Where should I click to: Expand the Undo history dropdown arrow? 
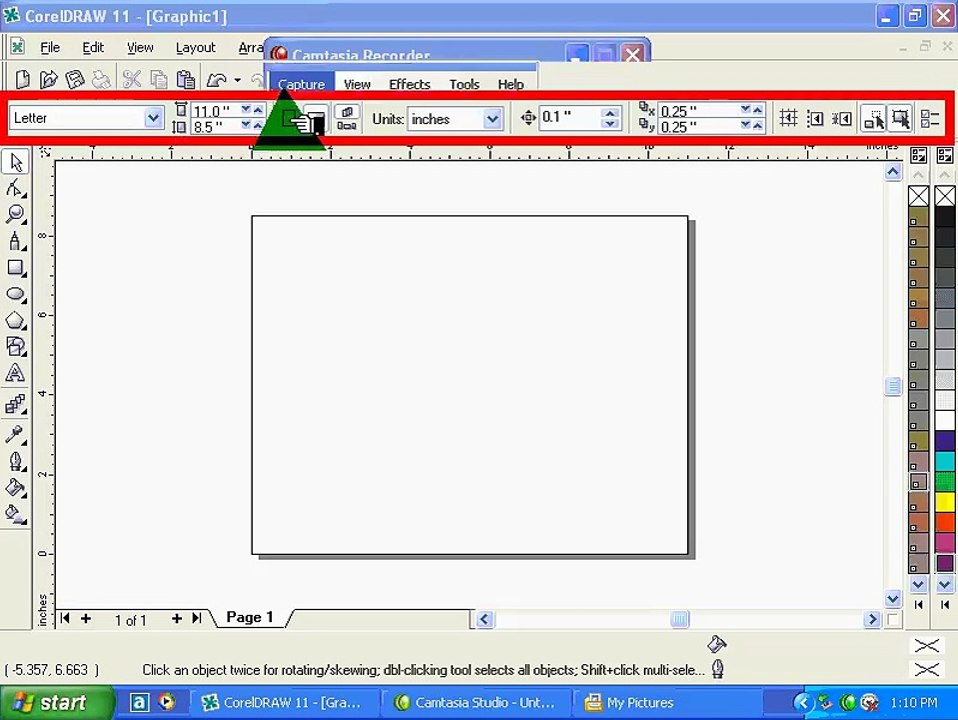click(x=238, y=80)
